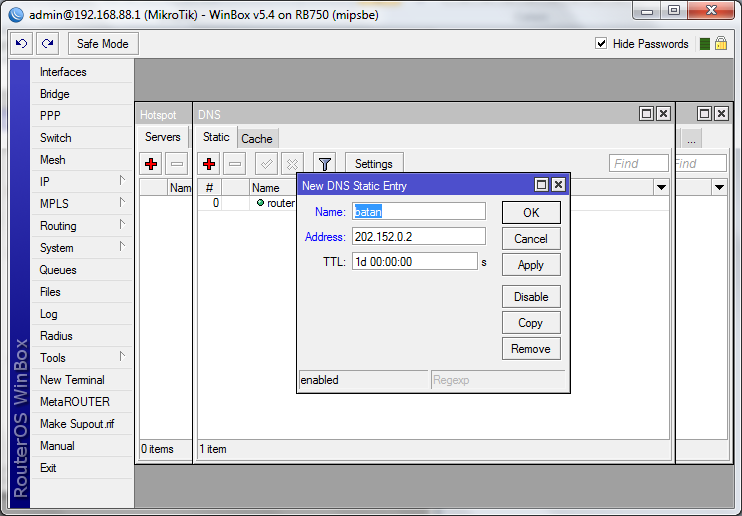Maximize the DNS window
The width and height of the screenshot is (742, 516).
point(646,114)
